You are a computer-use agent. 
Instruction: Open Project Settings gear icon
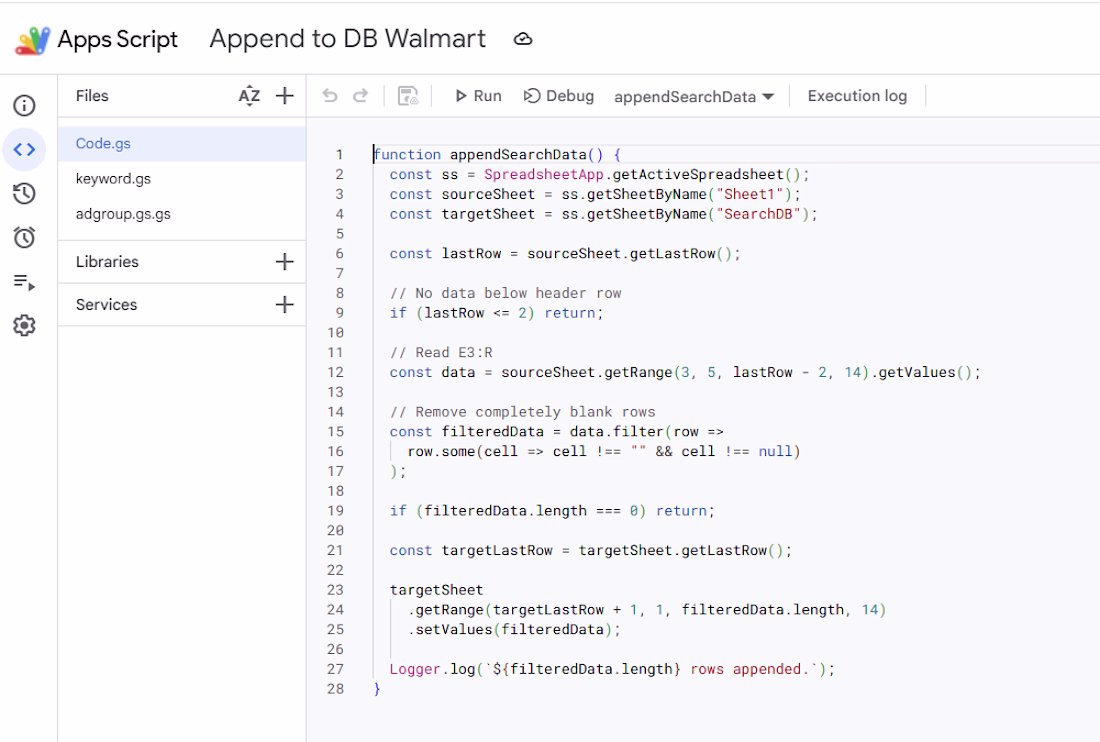coord(25,325)
